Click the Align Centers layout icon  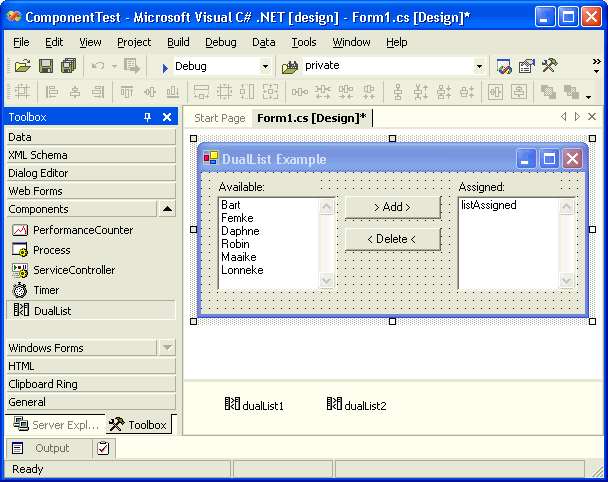click(75, 92)
